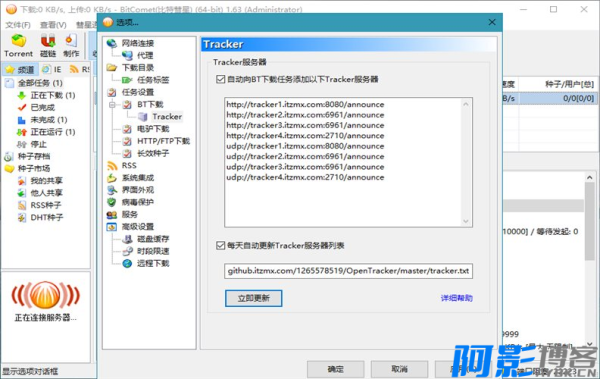Open the 详细帮助 link
The height and width of the screenshot is (379, 600).
coord(457,298)
